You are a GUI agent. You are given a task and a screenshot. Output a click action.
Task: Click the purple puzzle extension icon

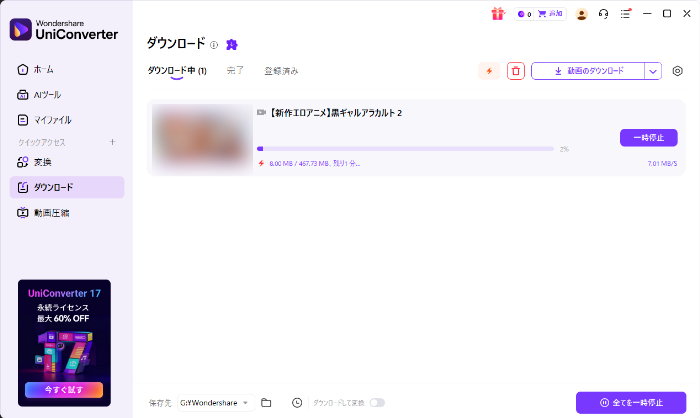232,44
